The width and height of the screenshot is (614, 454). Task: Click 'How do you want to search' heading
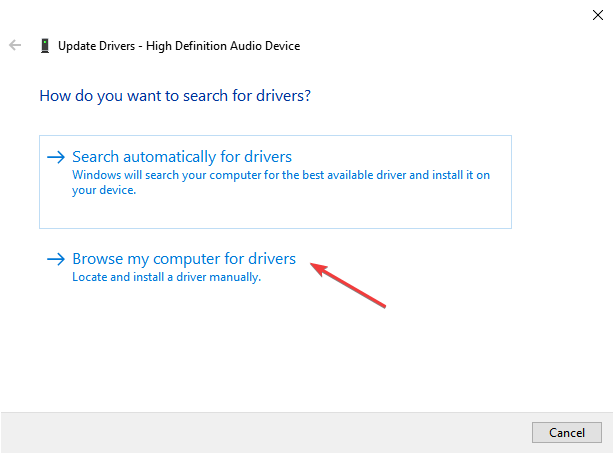click(x=175, y=96)
